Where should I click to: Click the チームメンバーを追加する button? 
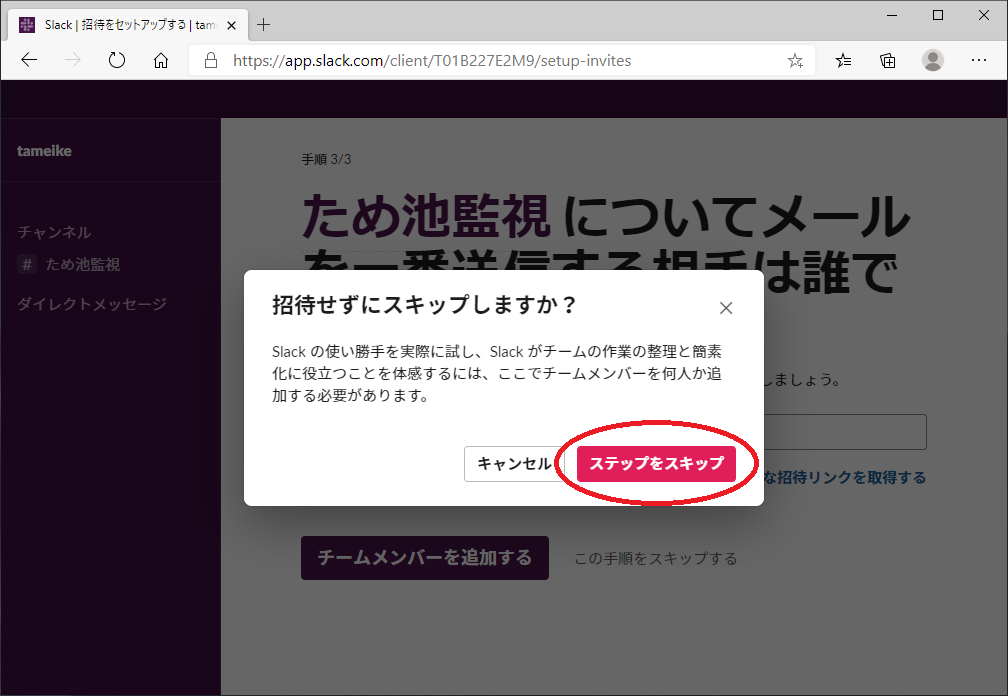tap(424, 558)
